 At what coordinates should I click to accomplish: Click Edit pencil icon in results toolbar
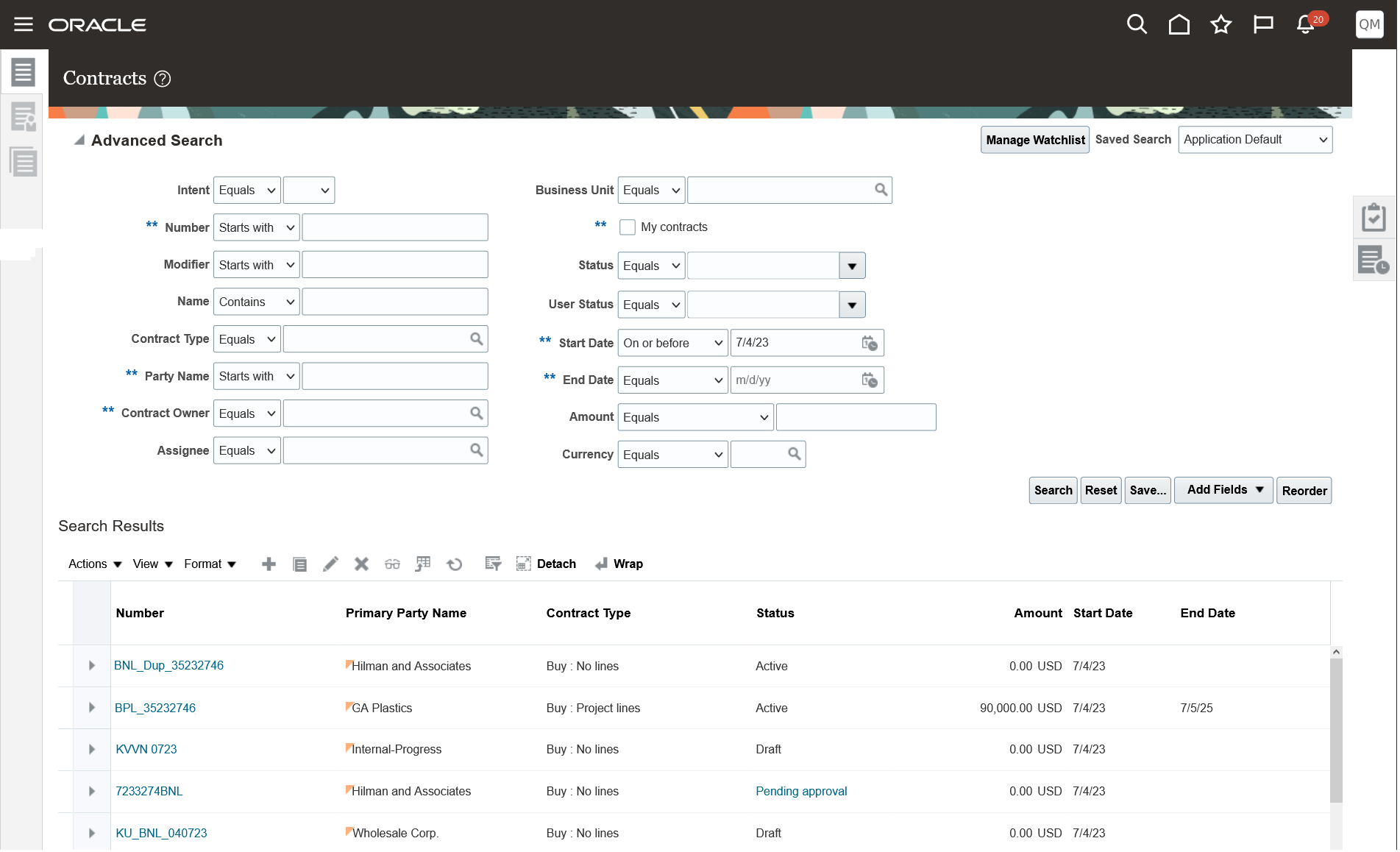330,564
